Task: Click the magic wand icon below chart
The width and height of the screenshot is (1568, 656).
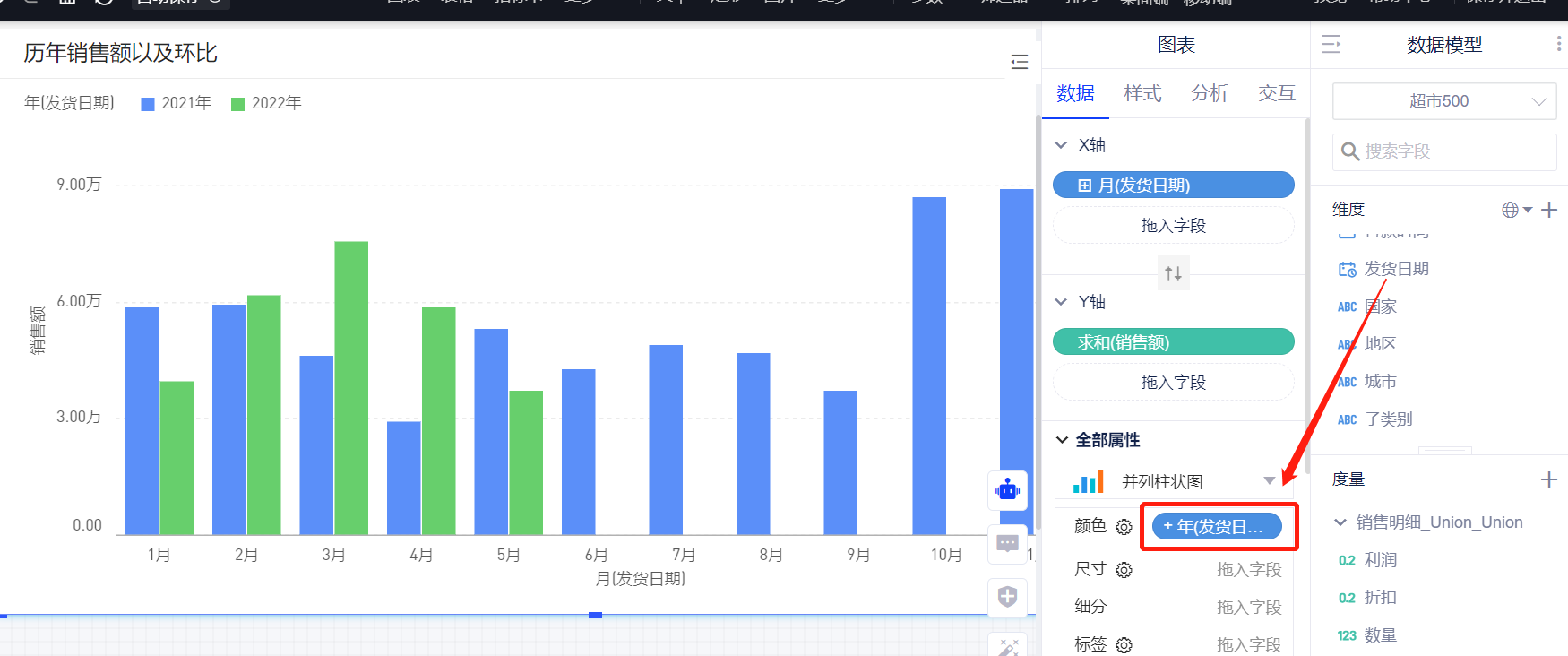Action: coord(1008,647)
